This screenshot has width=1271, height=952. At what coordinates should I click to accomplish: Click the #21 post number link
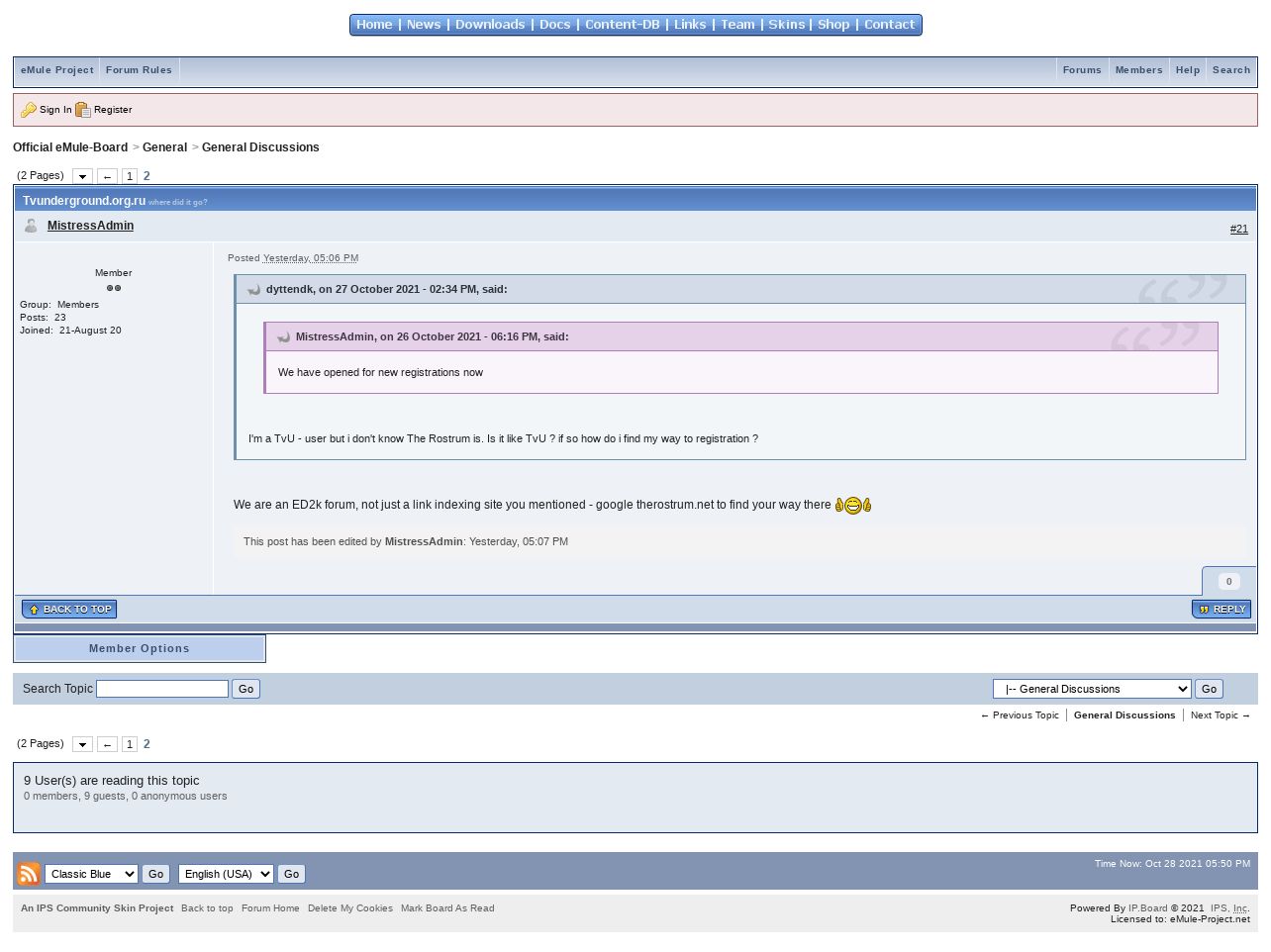[1239, 229]
